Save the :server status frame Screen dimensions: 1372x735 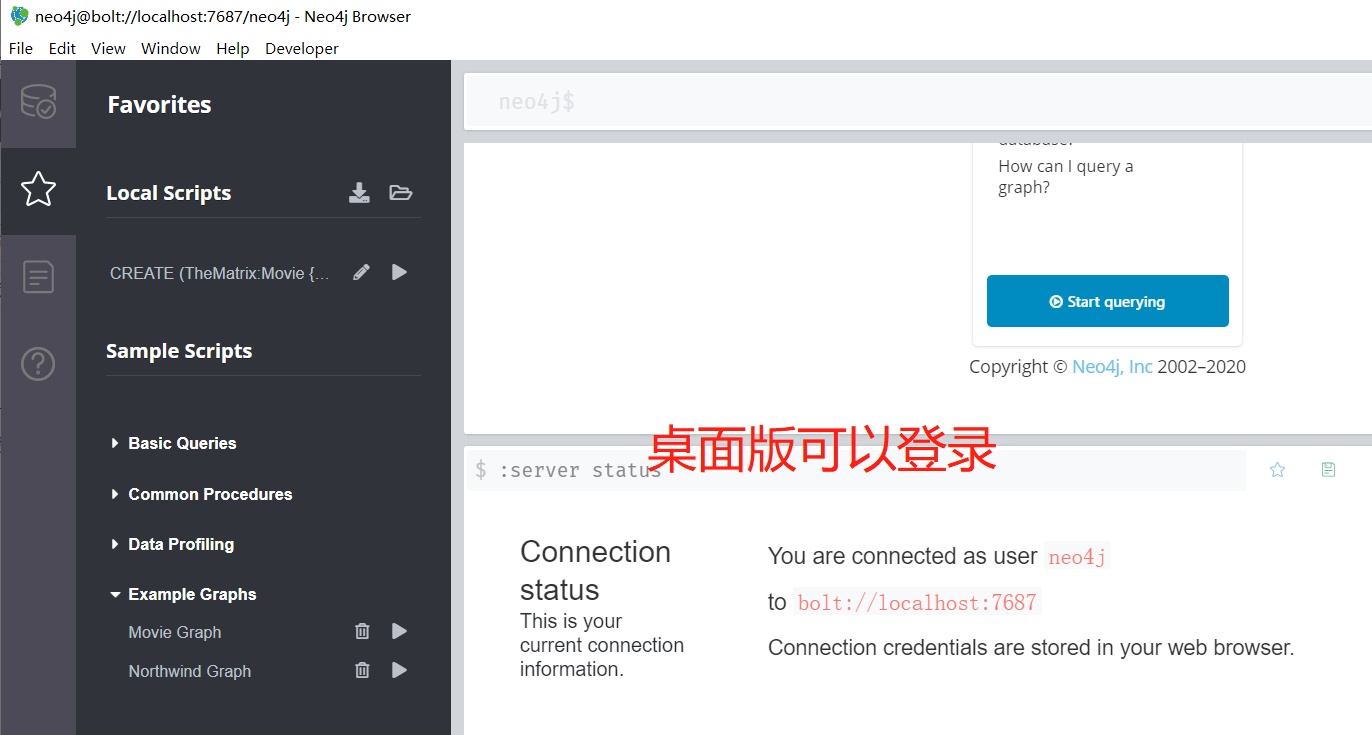[x=1328, y=470]
